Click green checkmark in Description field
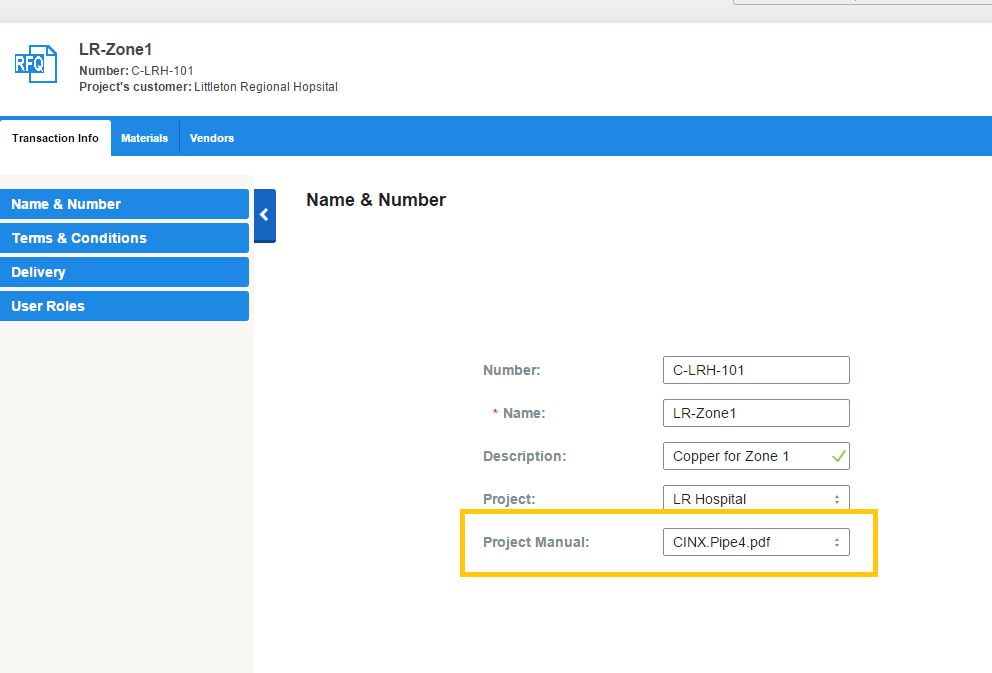Viewport: 992px width, 673px height. pos(839,456)
